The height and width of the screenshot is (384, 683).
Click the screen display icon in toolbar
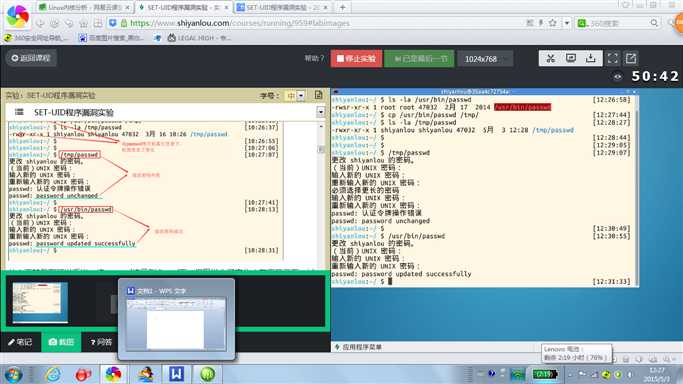point(571,58)
